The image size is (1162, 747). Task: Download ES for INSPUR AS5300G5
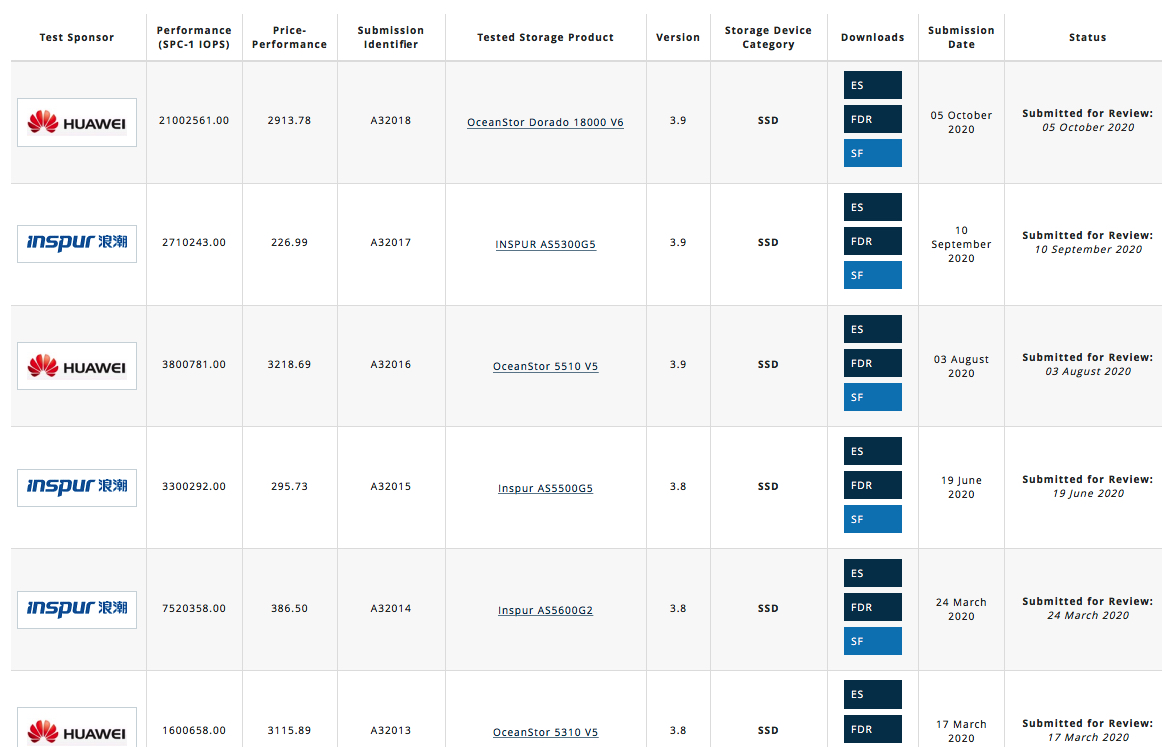click(873, 208)
